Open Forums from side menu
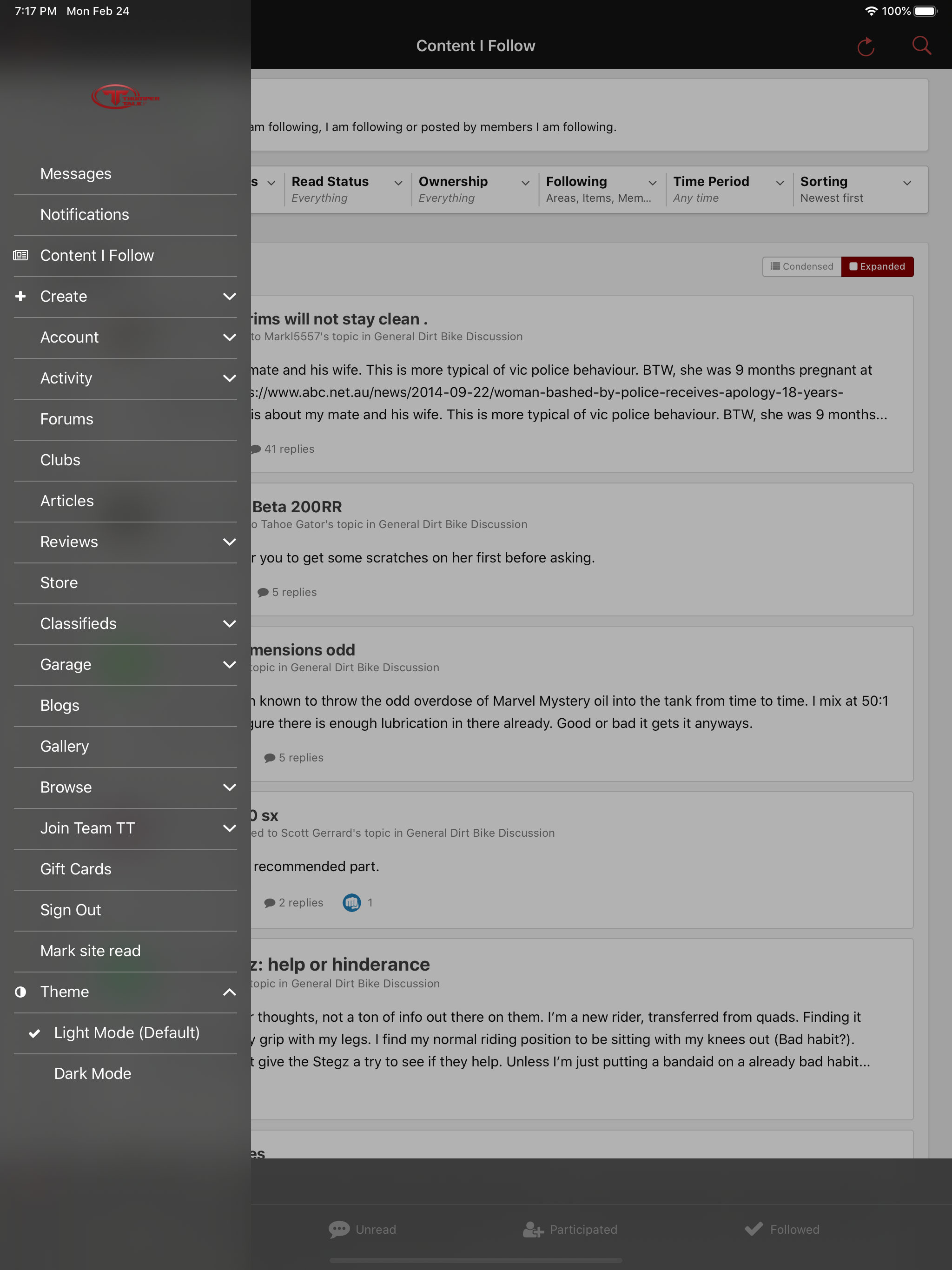Image resolution: width=952 pixels, height=1270 pixels. click(x=125, y=419)
